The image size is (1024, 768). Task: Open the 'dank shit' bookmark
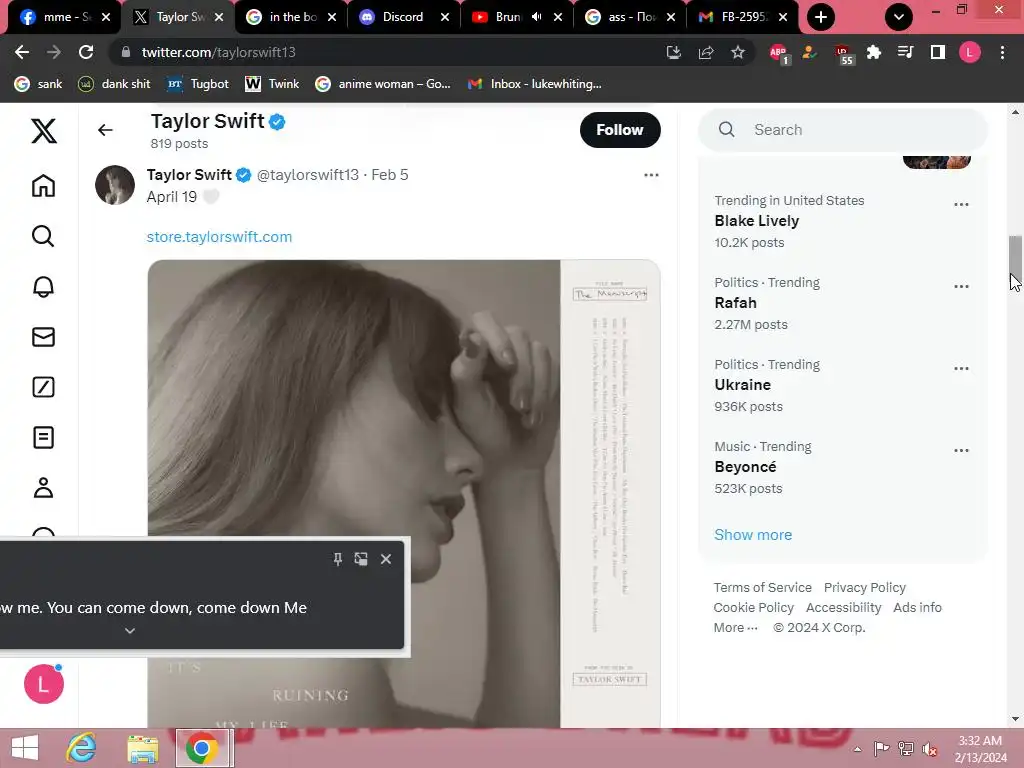pyautogui.click(x=114, y=84)
